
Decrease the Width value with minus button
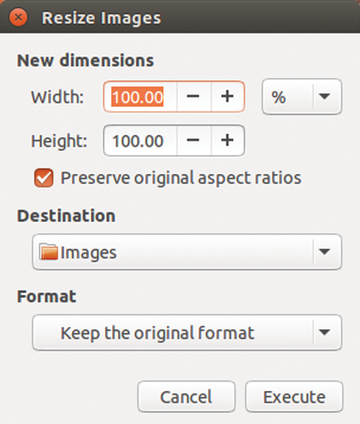(x=193, y=97)
